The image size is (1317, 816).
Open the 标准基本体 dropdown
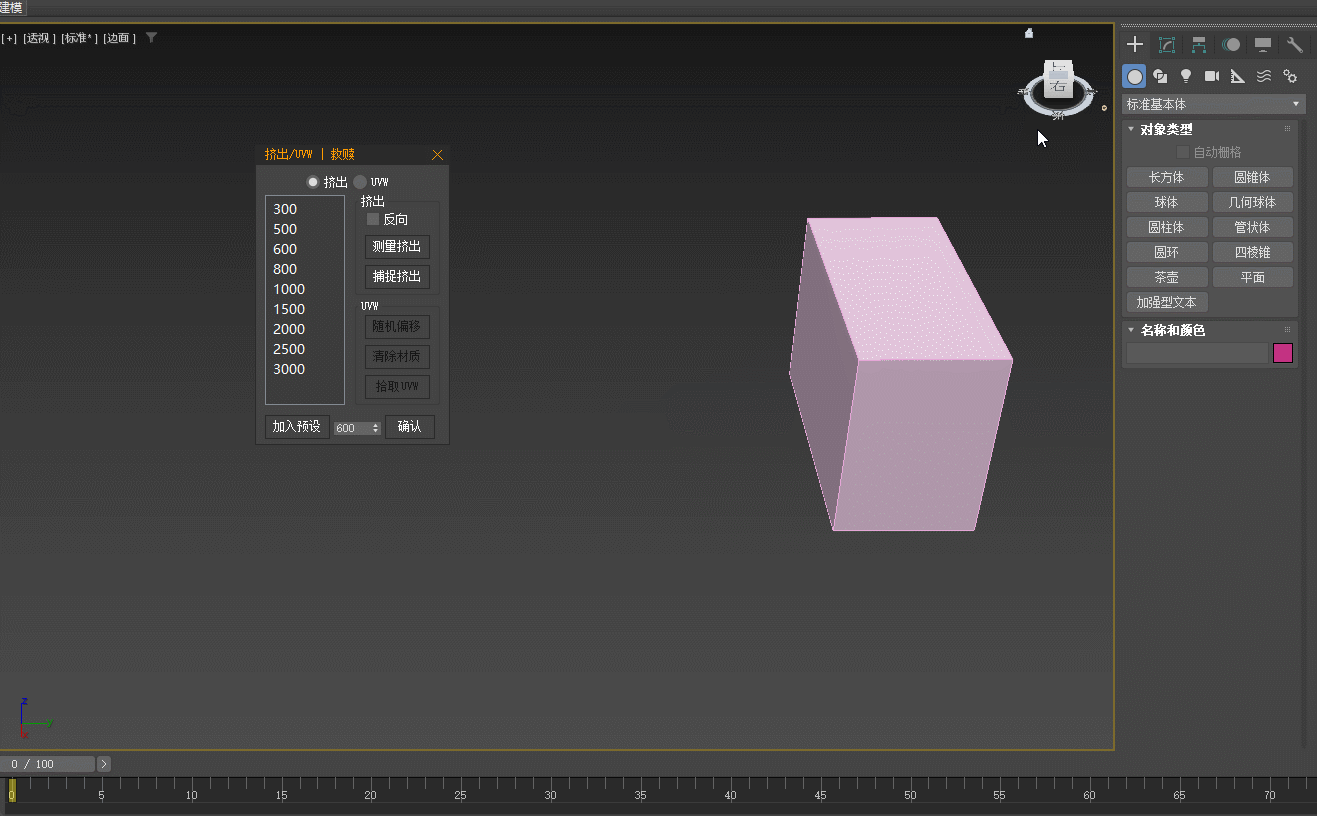tap(1213, 104)
